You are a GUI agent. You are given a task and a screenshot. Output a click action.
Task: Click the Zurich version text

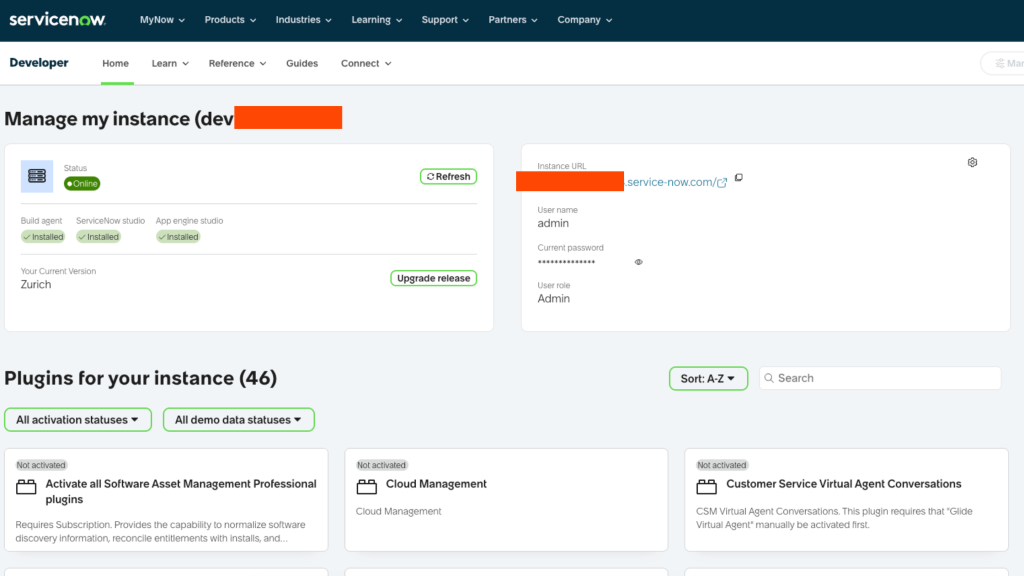[x=36, y=285]
